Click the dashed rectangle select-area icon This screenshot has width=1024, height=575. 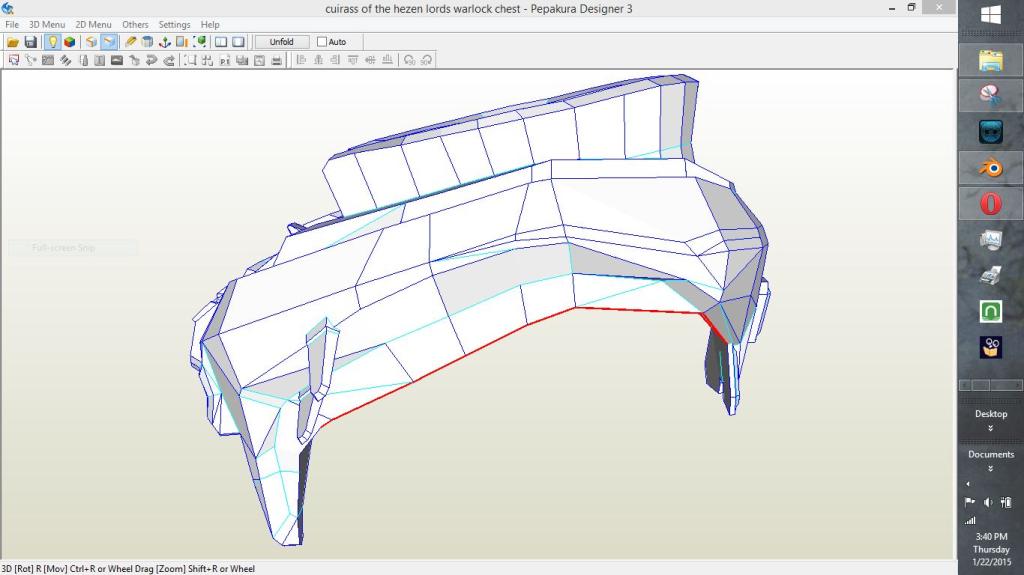(x=190, y=60)
